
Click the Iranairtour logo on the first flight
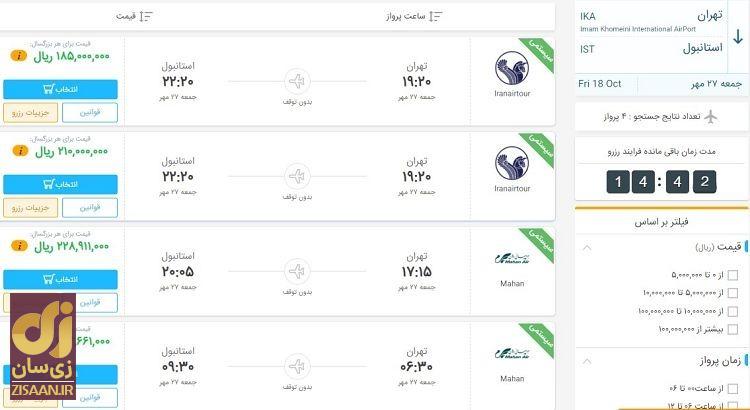[x=512, y=69]
